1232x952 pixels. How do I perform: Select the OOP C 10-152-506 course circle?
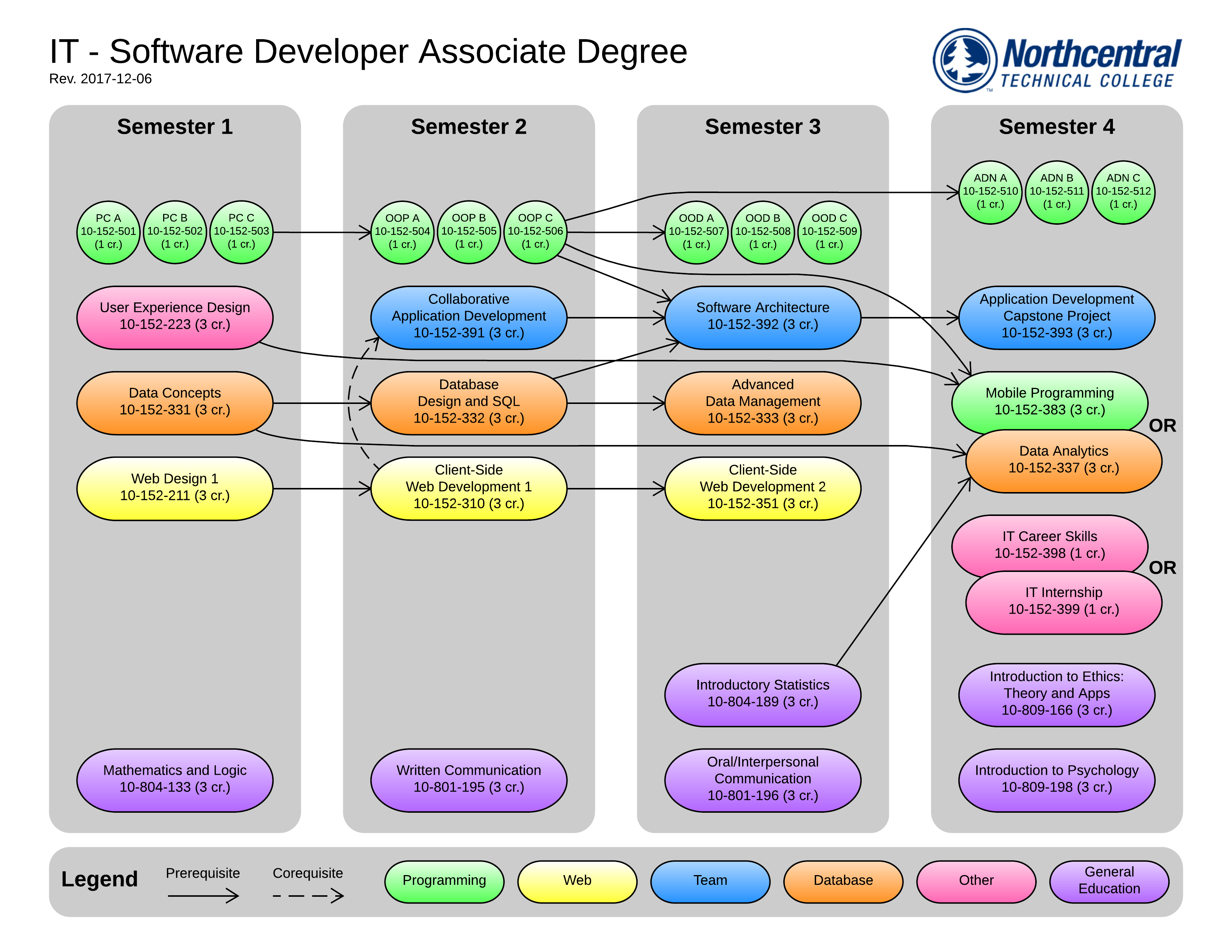535,232
